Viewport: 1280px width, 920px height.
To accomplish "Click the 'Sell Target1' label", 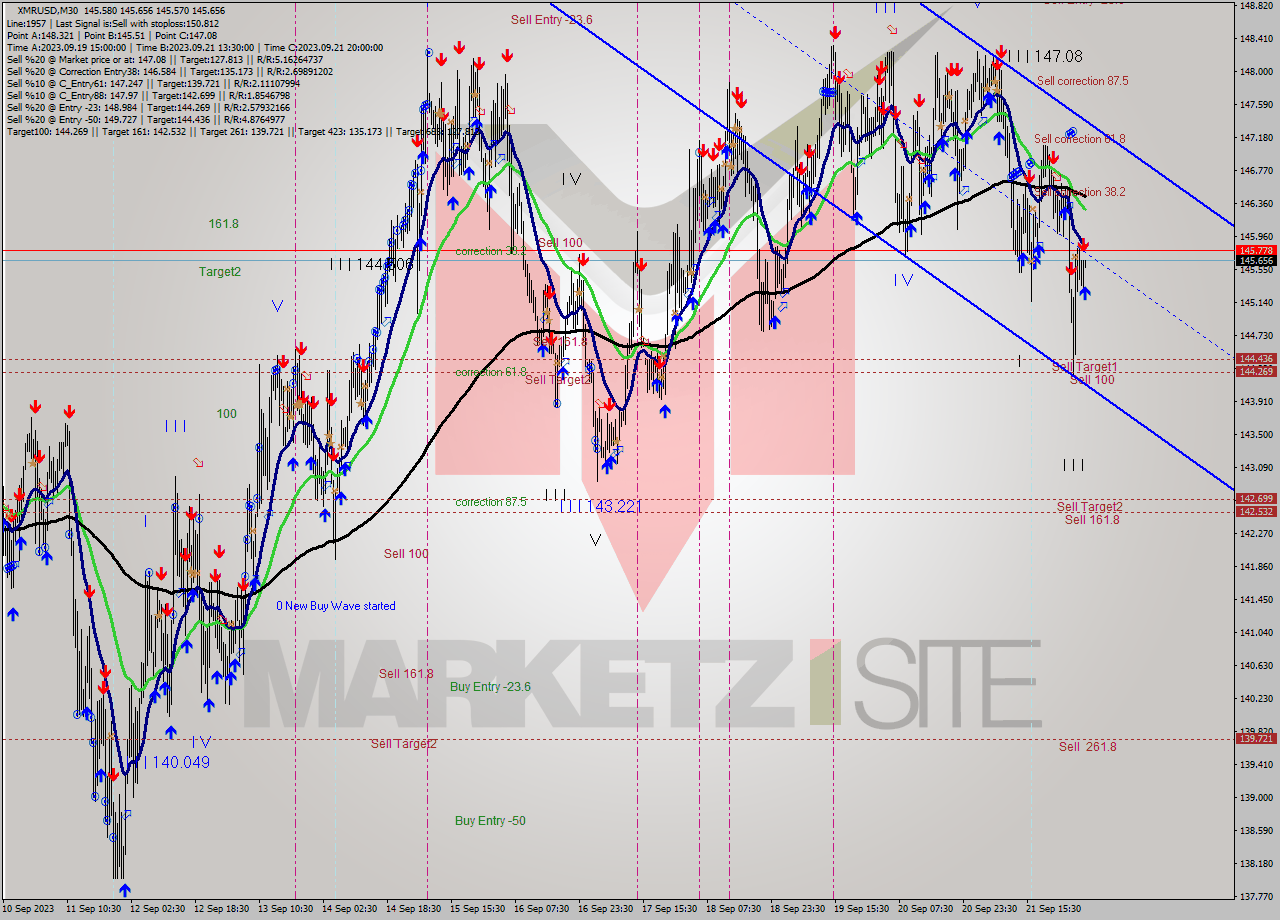I will (x=1084, y=367).
